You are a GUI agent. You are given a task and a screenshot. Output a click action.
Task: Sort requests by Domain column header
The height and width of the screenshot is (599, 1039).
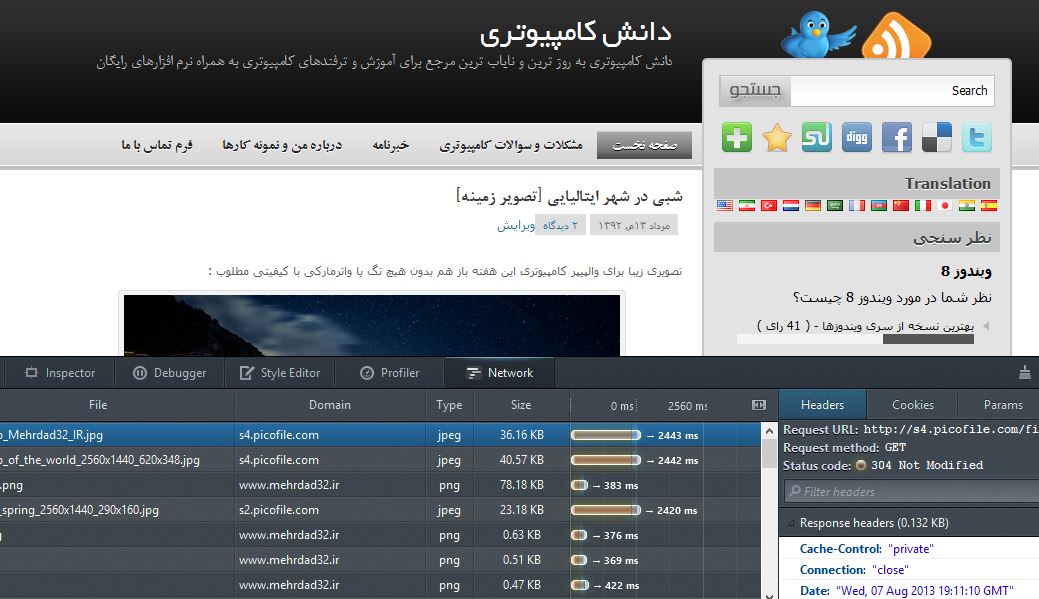point(329,405)
